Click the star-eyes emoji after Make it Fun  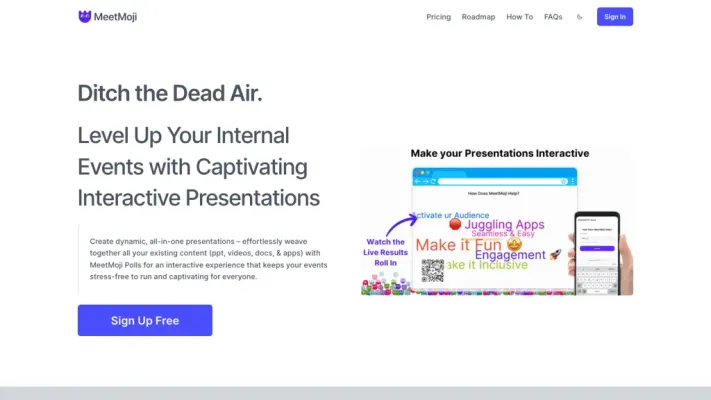click(515, 244)
